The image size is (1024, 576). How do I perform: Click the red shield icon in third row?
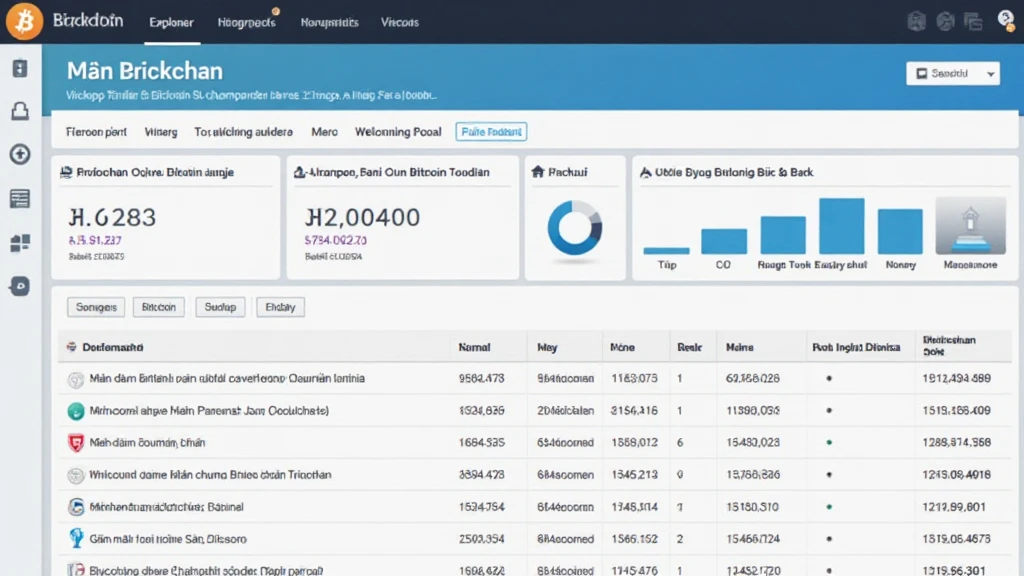tap(75, 443)
